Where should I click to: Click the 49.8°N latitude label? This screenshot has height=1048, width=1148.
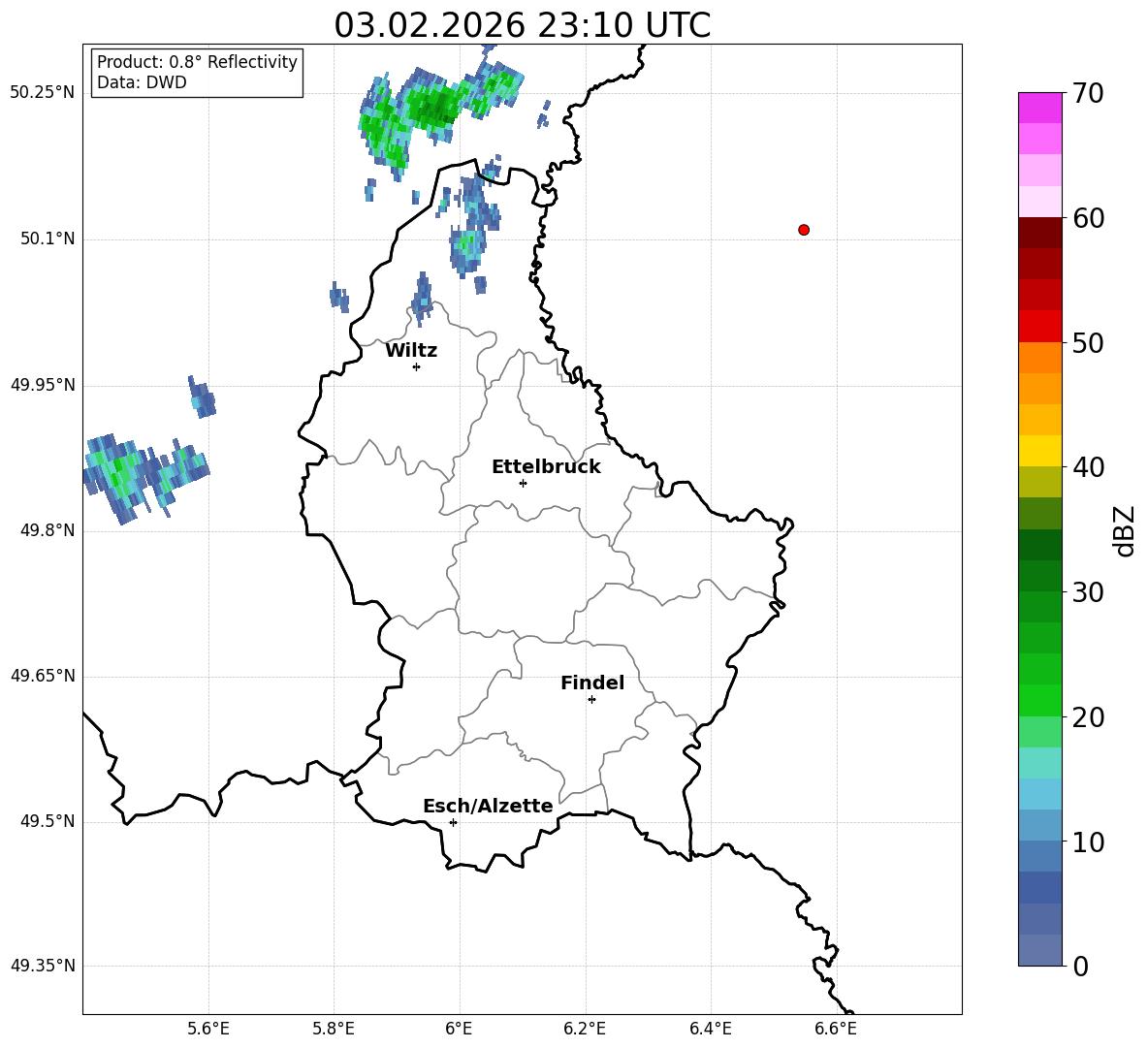(47, 530)
